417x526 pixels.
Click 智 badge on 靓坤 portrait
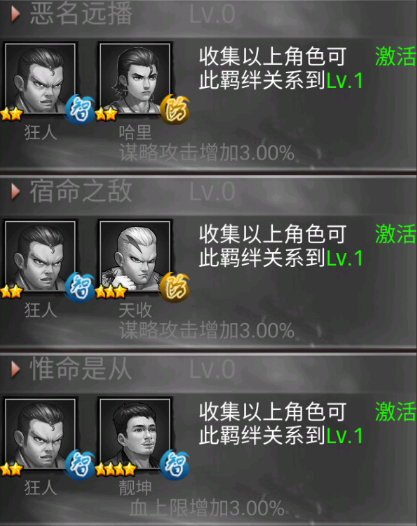click(174, 465)
